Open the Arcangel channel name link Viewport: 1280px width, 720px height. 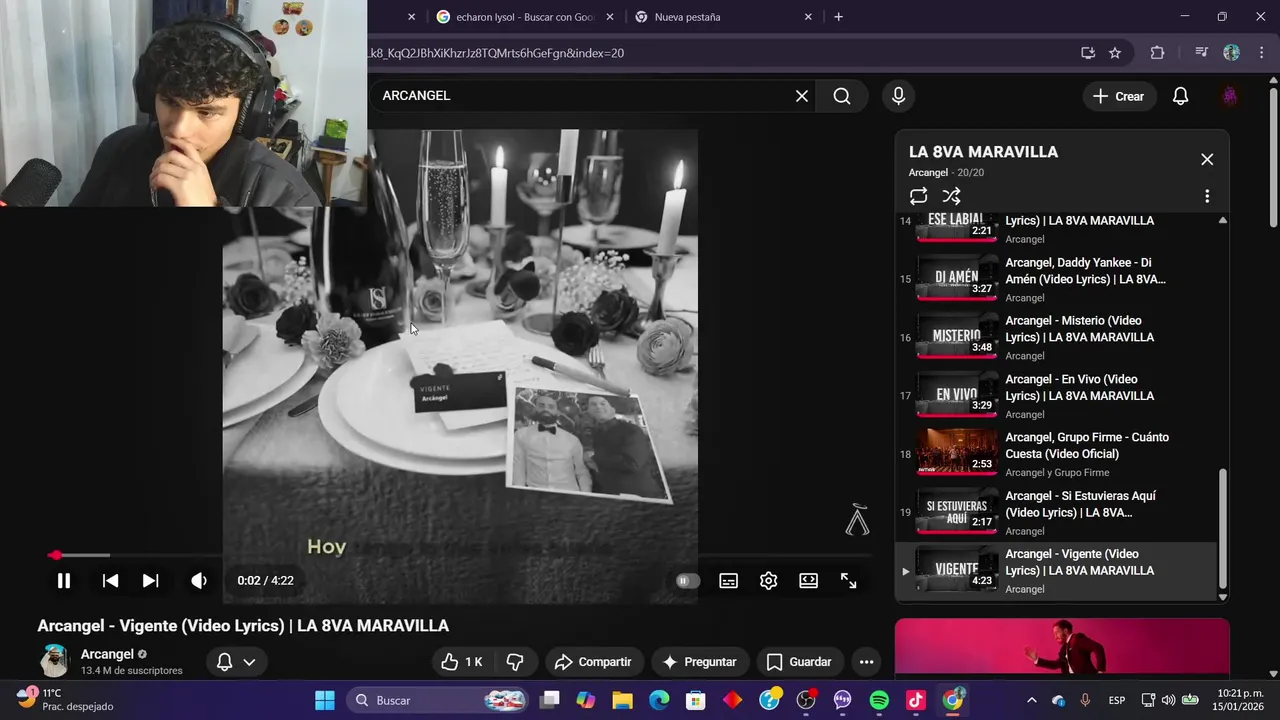coord(107,654)
